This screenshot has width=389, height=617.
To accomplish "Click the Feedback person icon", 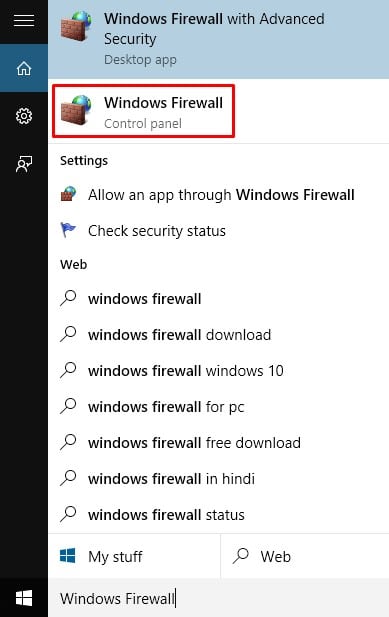I will click(x=24, y=164).
